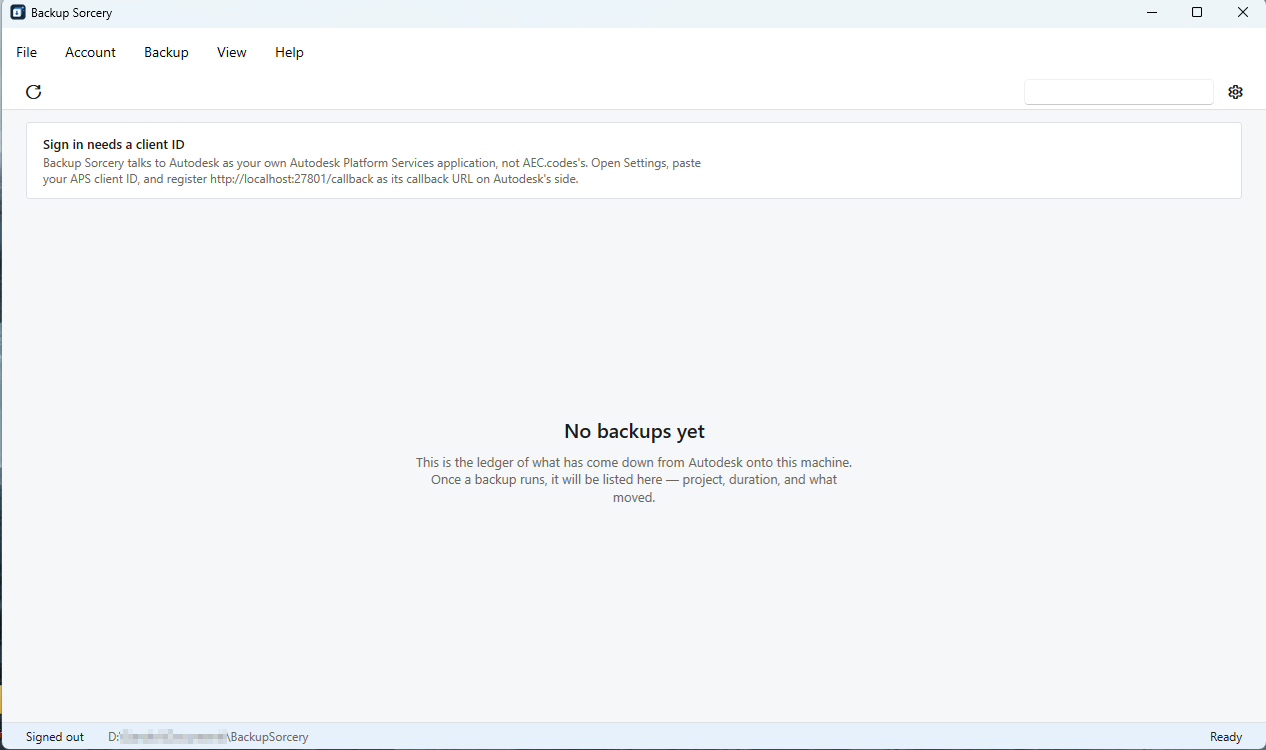Minimize the Backup Sorcery window
The image size is (1266, 750).
(x=1152, y=13)
